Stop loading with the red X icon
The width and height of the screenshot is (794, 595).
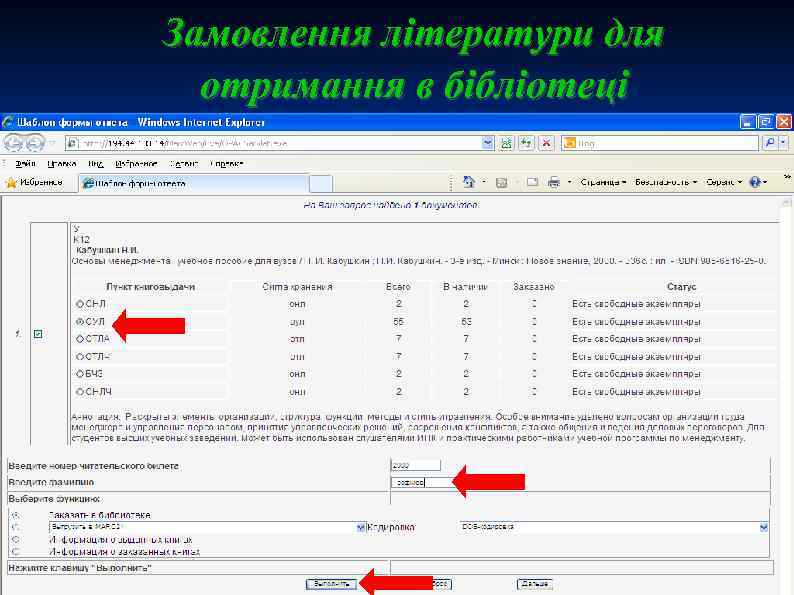tap(546, 143)
